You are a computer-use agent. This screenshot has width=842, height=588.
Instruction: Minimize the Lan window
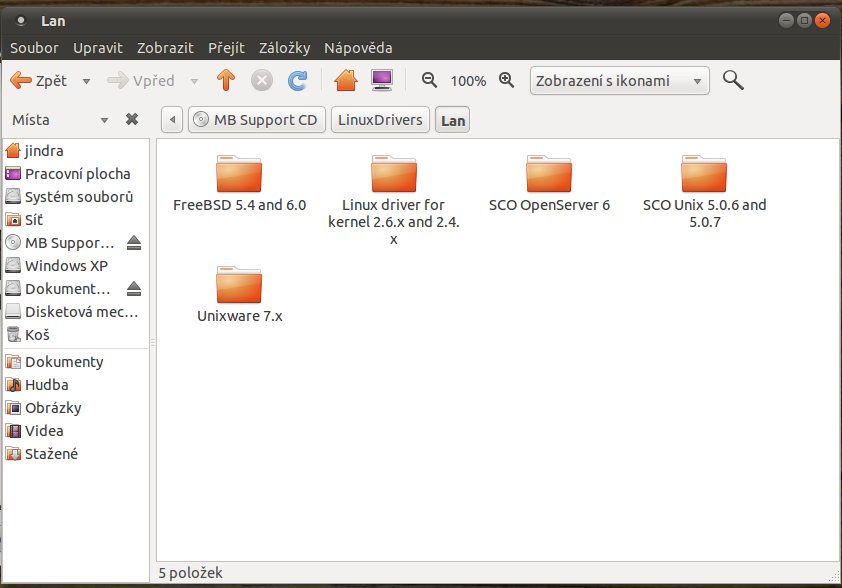[786, 20]
